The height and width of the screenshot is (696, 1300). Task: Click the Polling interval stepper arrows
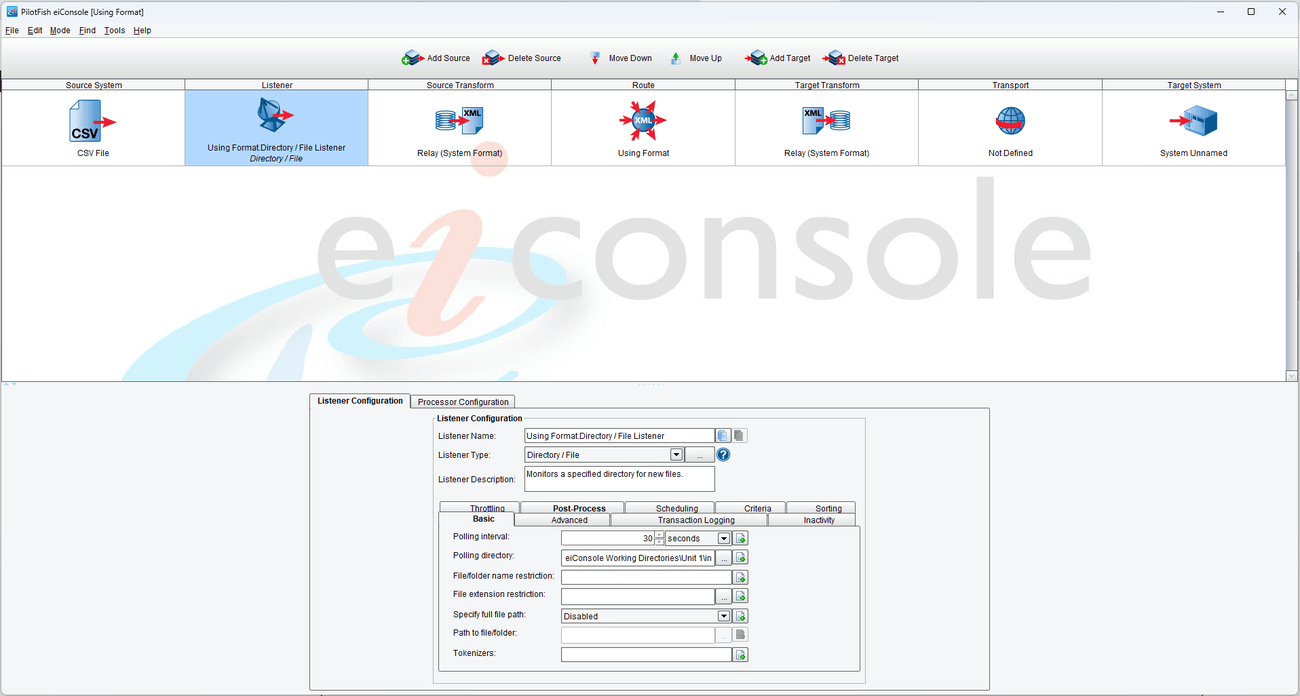coord(659,538)
